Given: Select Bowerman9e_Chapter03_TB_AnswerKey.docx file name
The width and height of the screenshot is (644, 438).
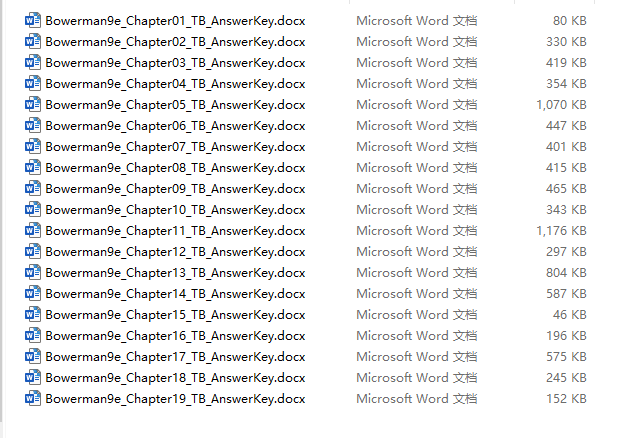Looking at the screenshot, I should tap(175, 63).
